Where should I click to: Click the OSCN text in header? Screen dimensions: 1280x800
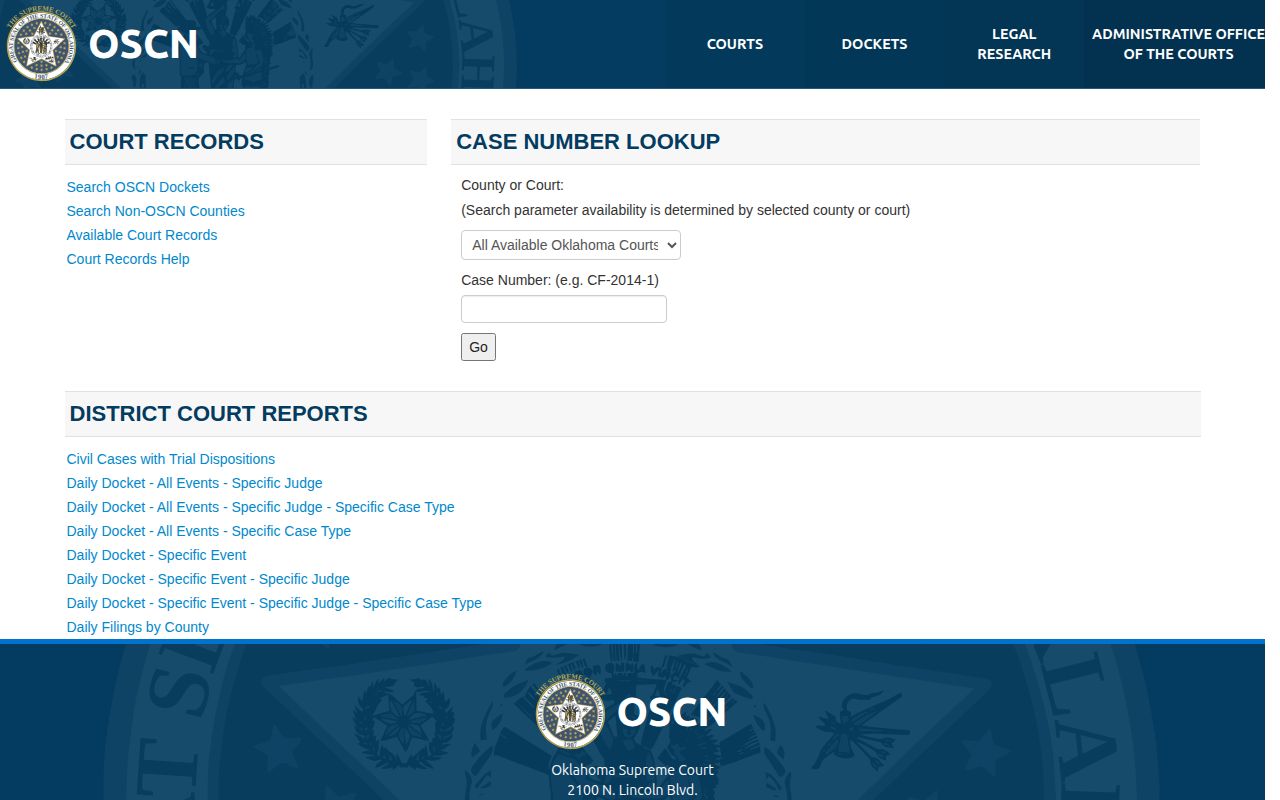pyautogui.click(x=143, y=44)
